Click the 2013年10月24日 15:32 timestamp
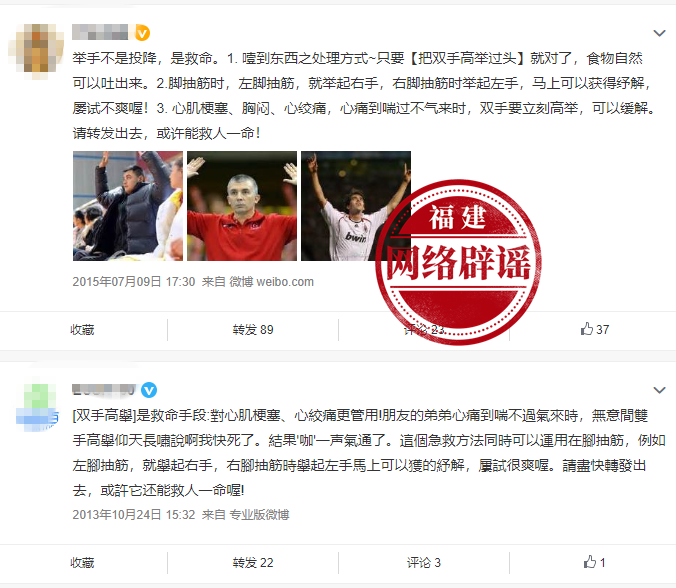This screenshot has height=588, width=676. [x=134, y=515]
